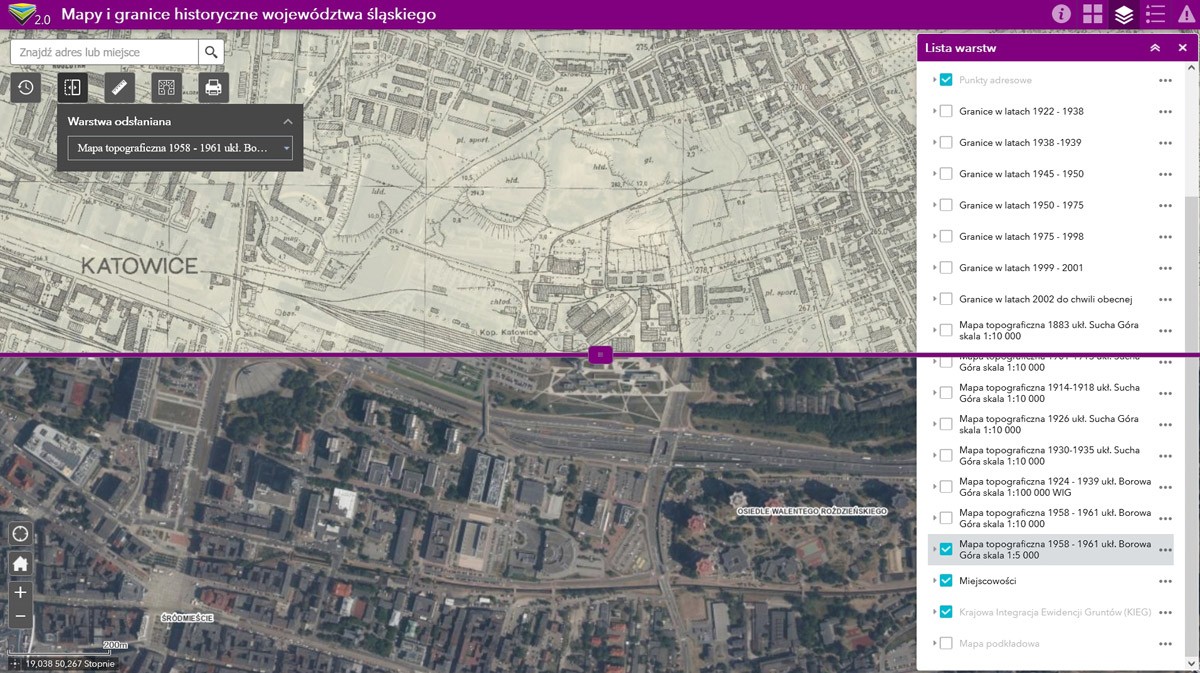Screen dimensions: 1200x673
Task: Enable Granice w latach 1922 - 1938 layer
Action: 946,111
